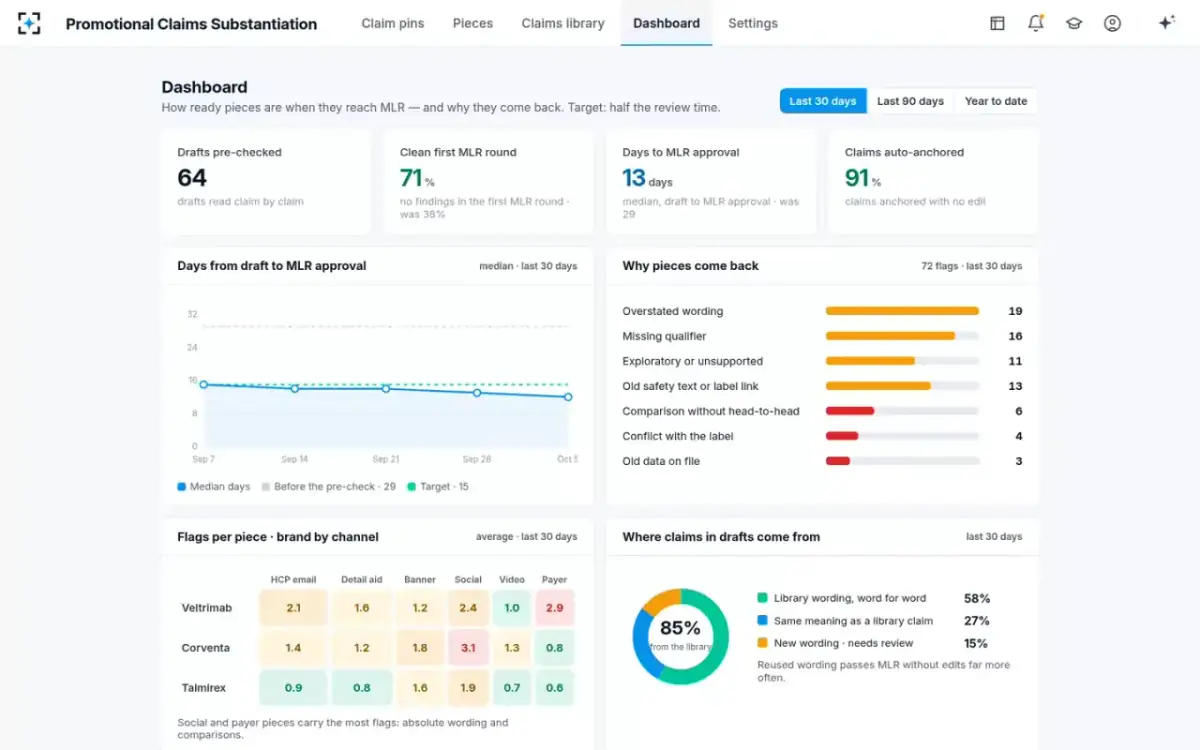This screenshot has height=750, width=1200.
Task: Switch to the Pieces tab
Action: point(473,23)
